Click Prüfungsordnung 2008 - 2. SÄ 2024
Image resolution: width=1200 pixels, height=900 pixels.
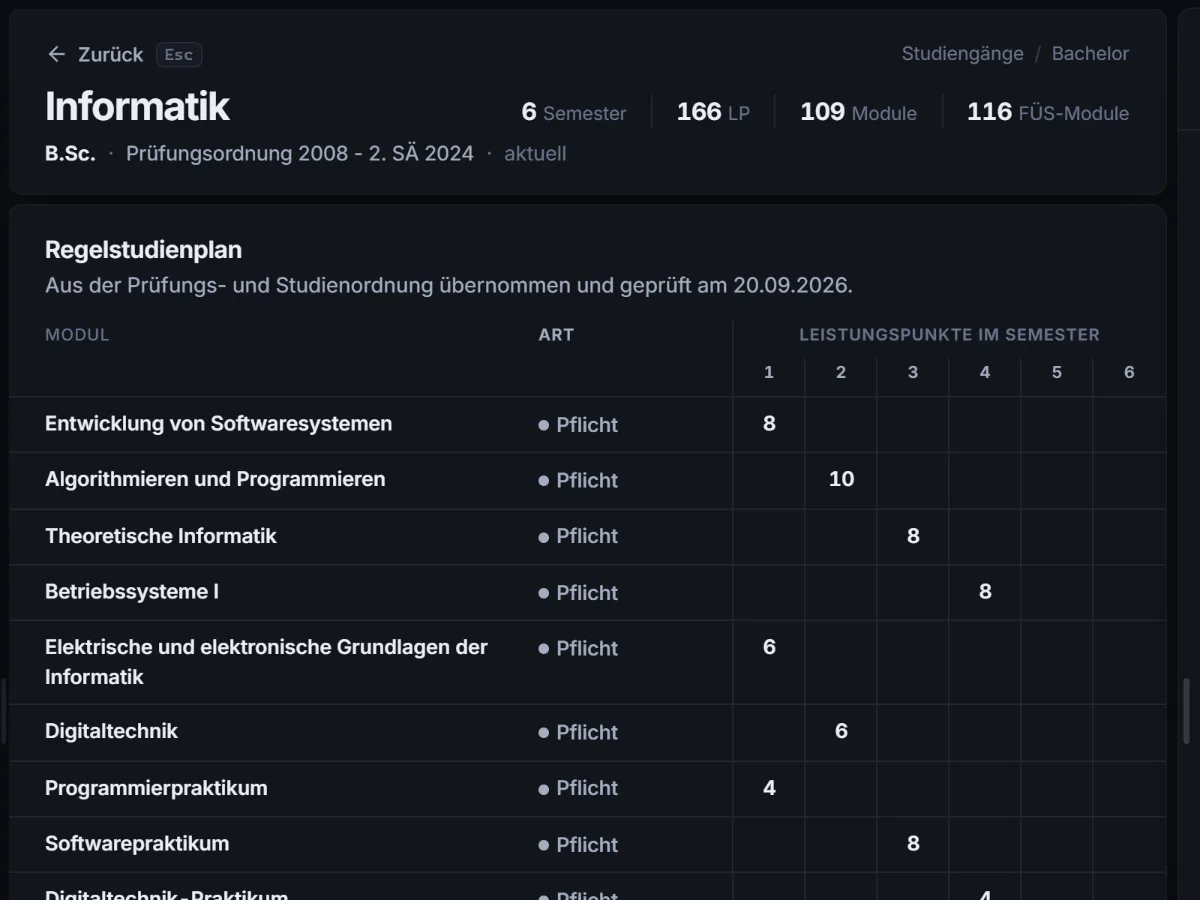(300, 154)
